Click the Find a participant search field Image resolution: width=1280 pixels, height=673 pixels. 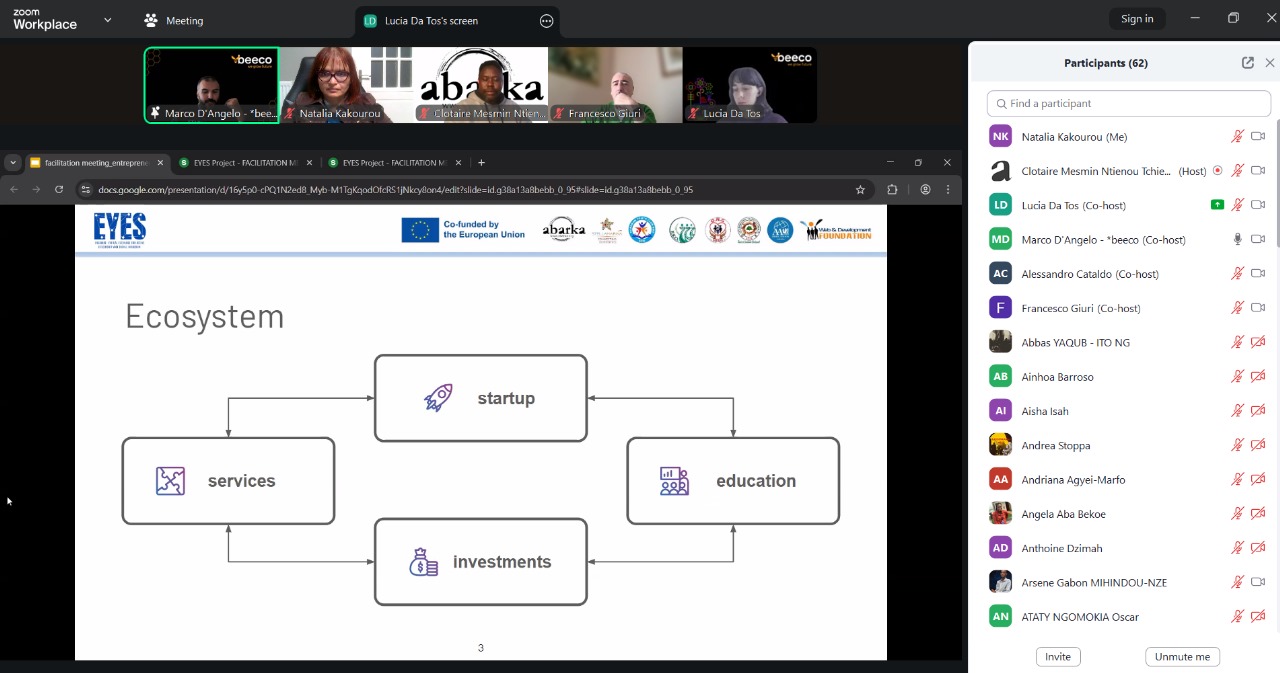tap(1128, 104)
